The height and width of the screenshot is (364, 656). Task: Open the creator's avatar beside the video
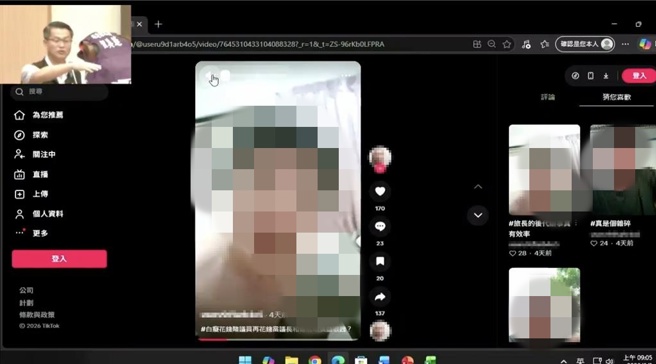point(380,157)
